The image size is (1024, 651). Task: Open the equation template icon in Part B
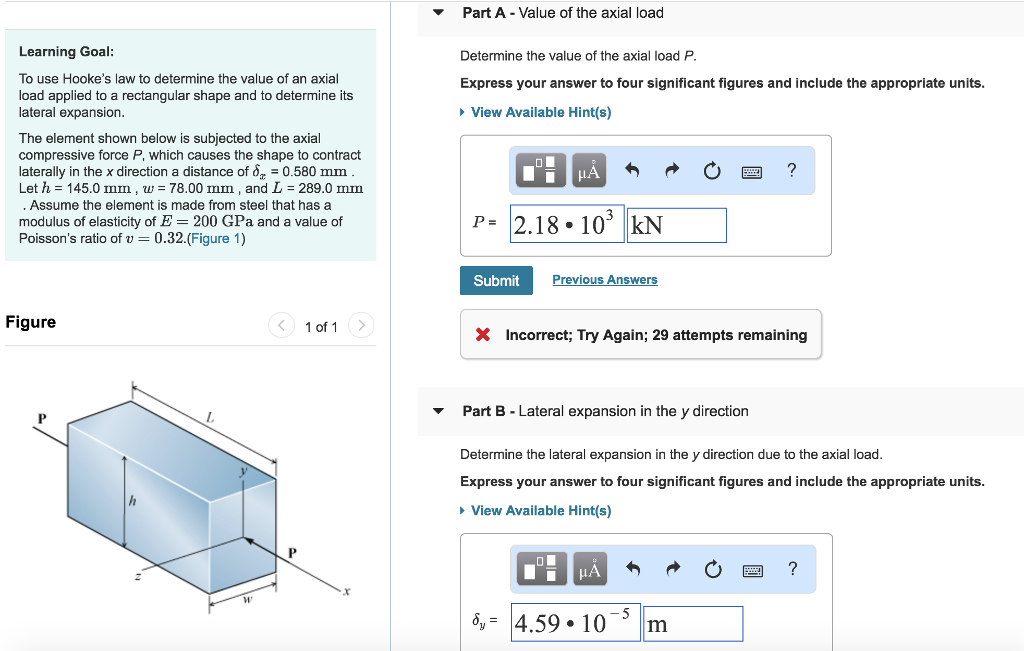point(540,569)
